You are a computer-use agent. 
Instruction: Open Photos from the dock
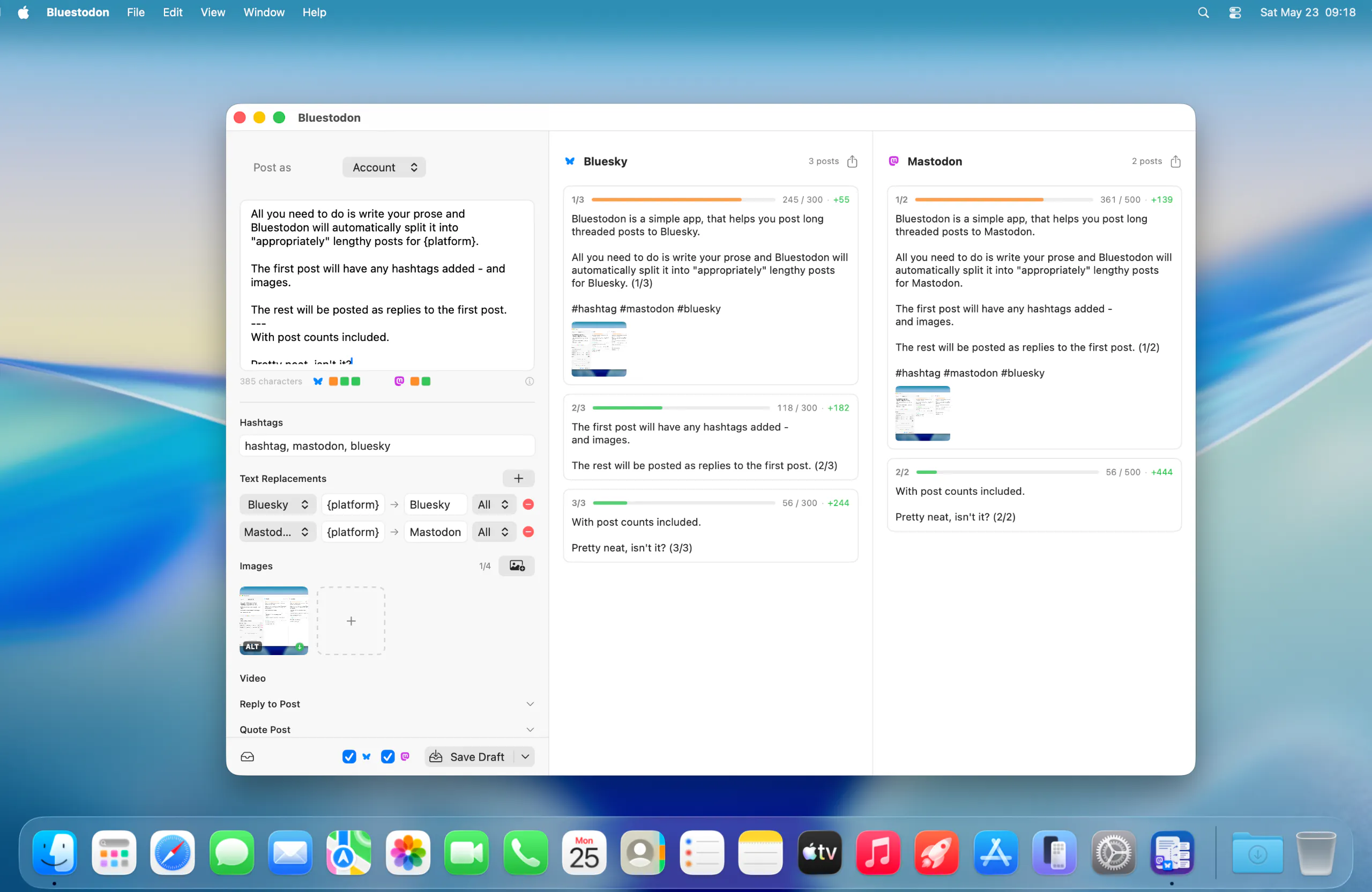click(x=407, y=853)
